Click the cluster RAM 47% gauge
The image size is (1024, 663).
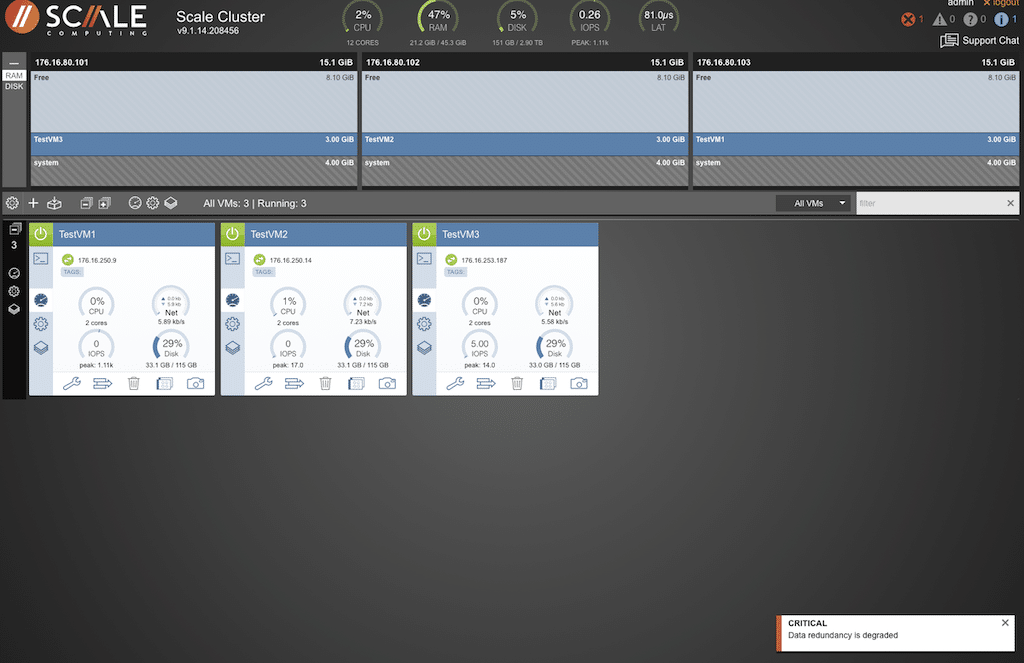tap(438, 20)
